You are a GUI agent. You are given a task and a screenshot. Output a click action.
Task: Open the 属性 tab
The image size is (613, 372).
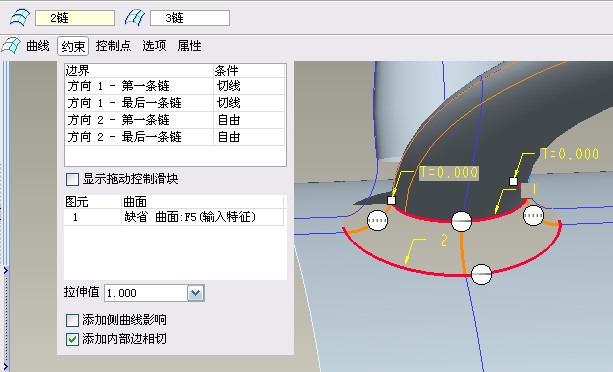190,46
